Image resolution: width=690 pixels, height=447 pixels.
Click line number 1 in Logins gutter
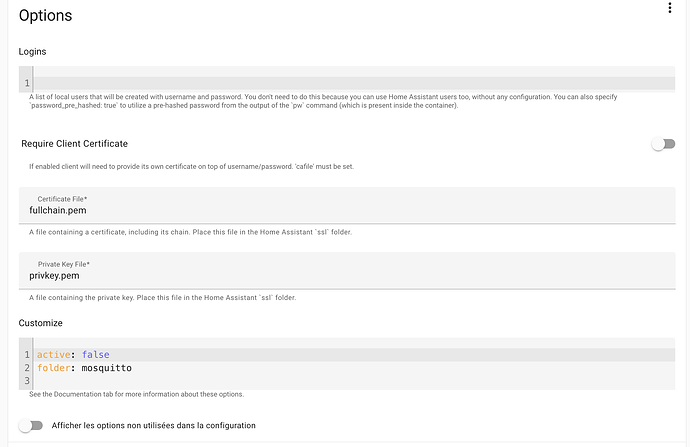point(27,83)
